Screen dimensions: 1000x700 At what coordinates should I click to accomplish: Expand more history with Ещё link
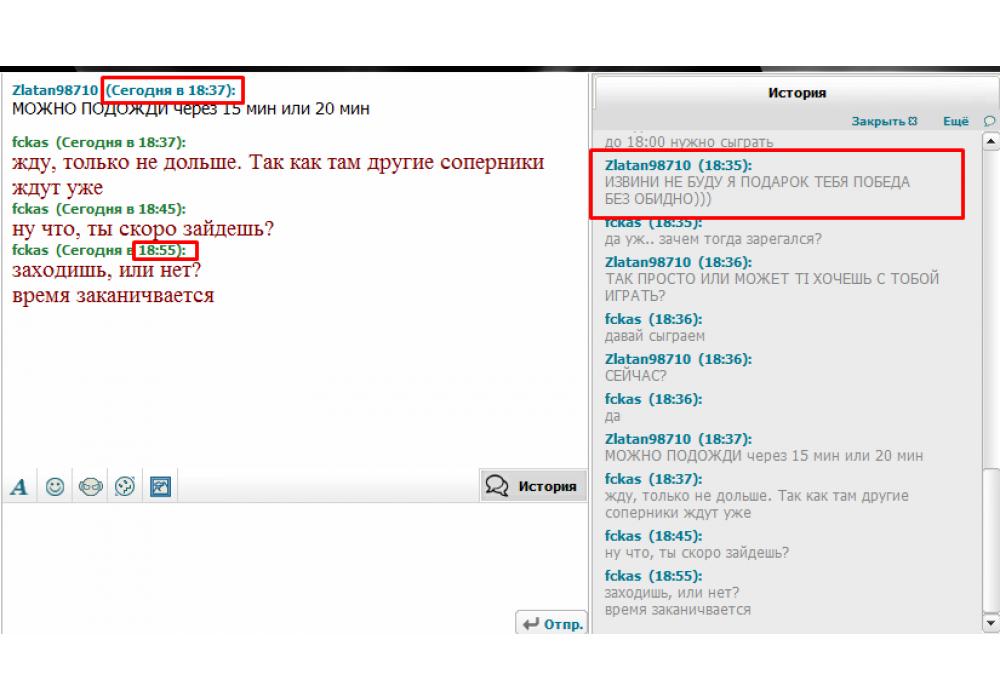955,121
